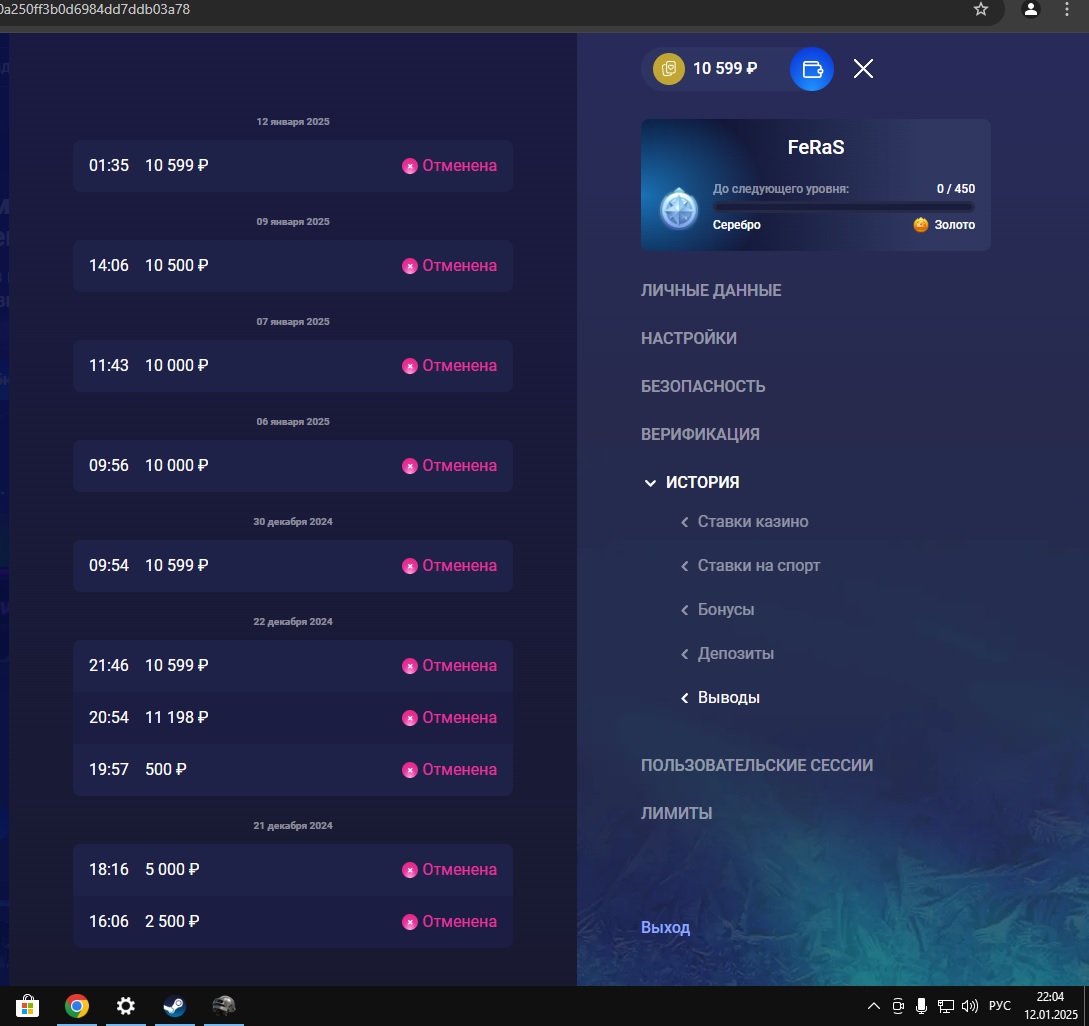Click cancelled icon on 16:06 withdrawal
Screen dimensions: 1089x1026
coord(410,922)
